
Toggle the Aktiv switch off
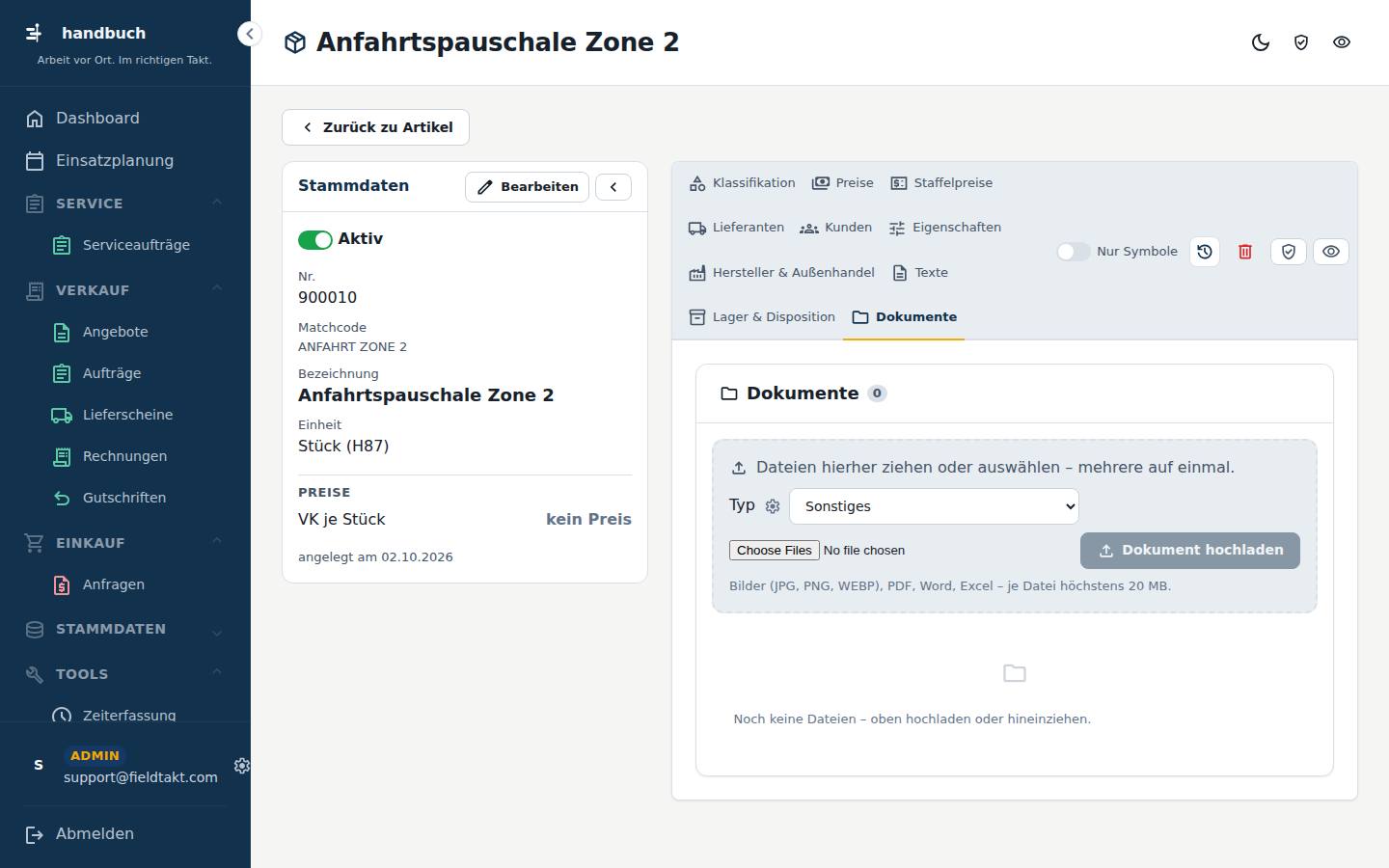click(315, 239)
